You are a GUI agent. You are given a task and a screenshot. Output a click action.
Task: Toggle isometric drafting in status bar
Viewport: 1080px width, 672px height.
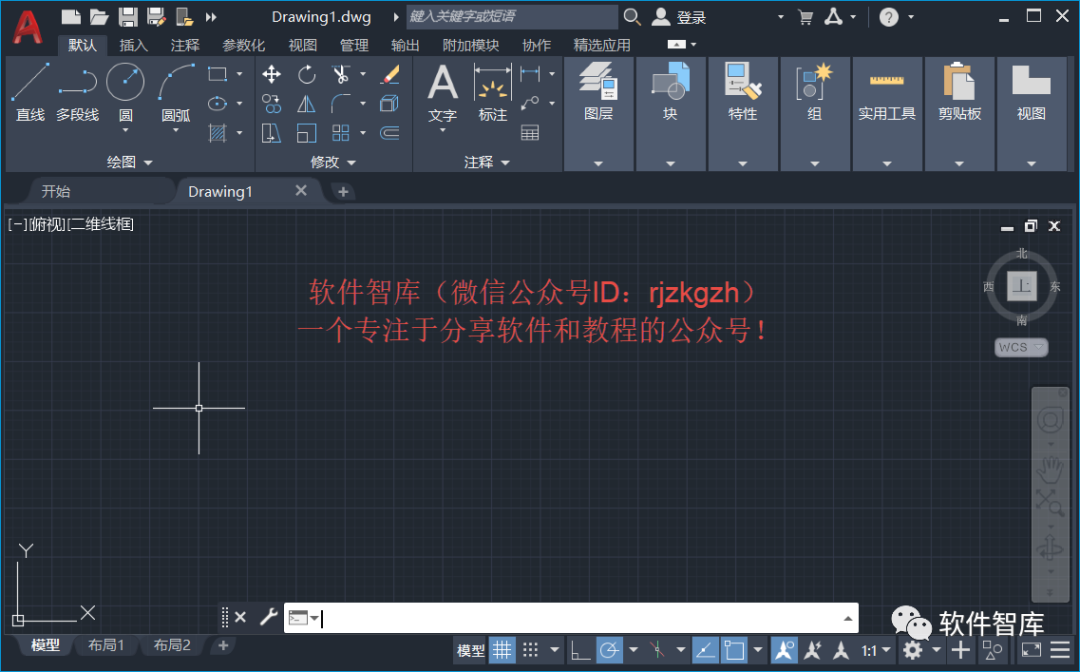658,649
